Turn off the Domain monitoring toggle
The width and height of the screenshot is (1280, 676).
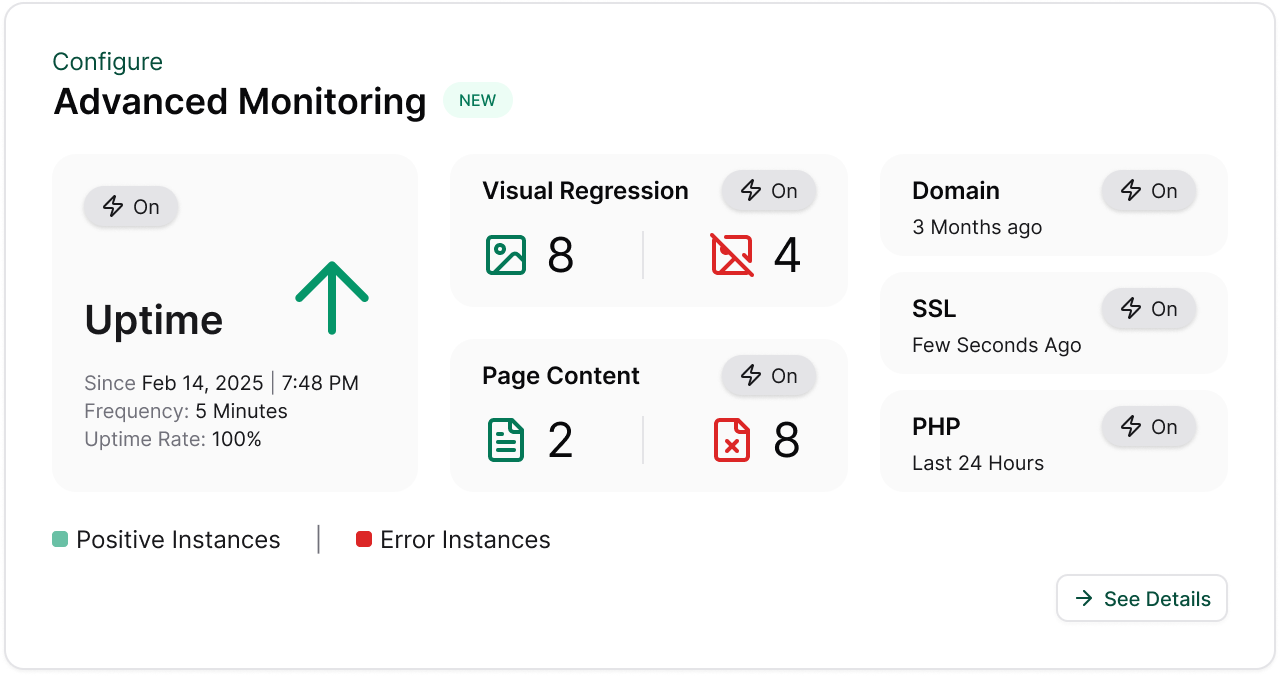(1149, 191)
